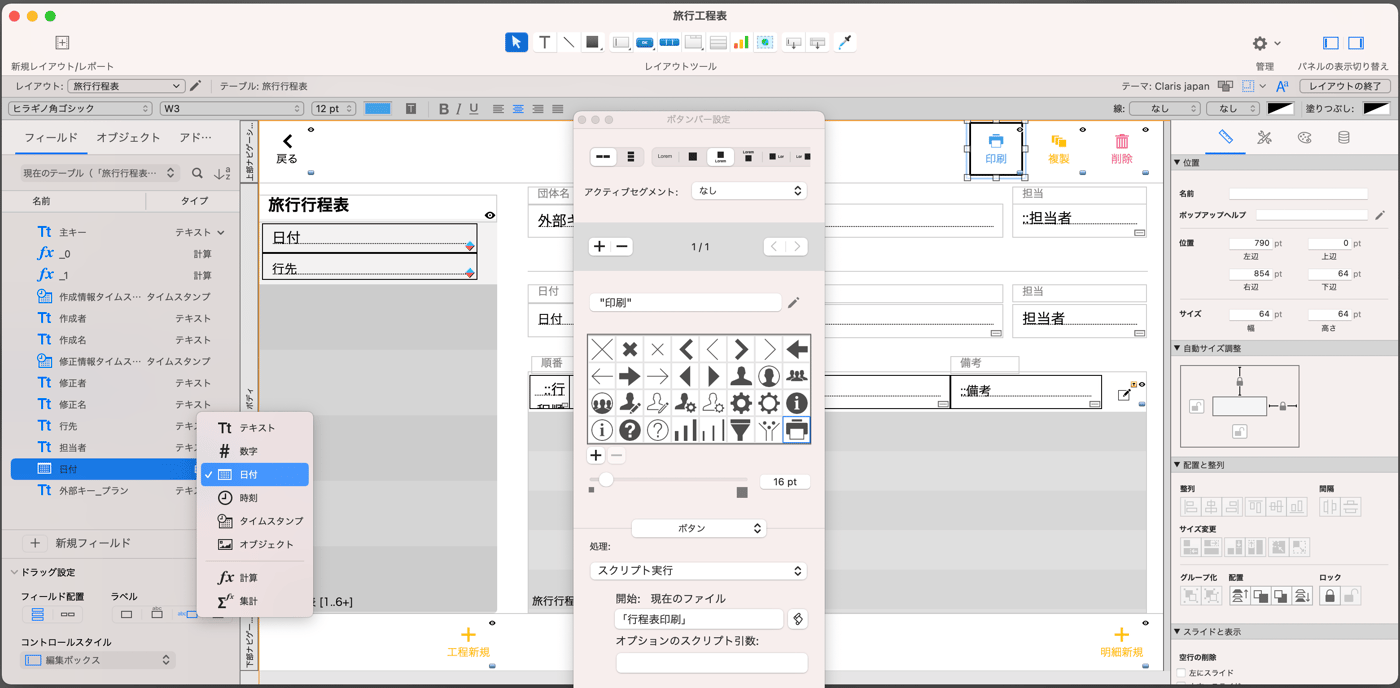Open the 12 pt font size dropdown
Viewport: 1400px width, 688px height.
click(334, 108)
